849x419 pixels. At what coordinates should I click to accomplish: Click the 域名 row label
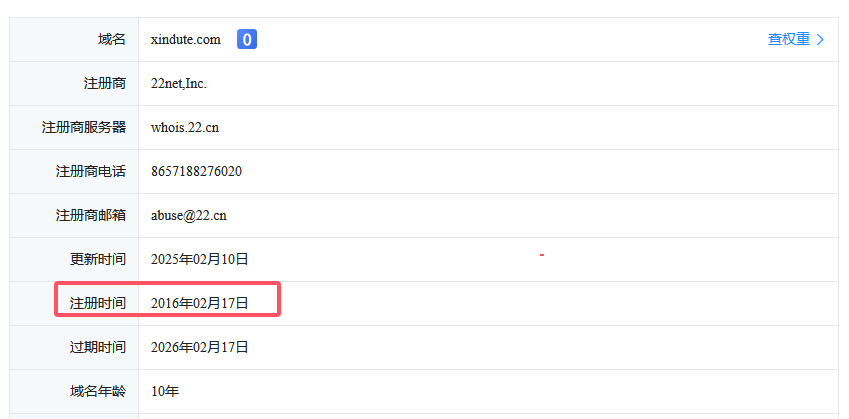[x=112, y=40]
